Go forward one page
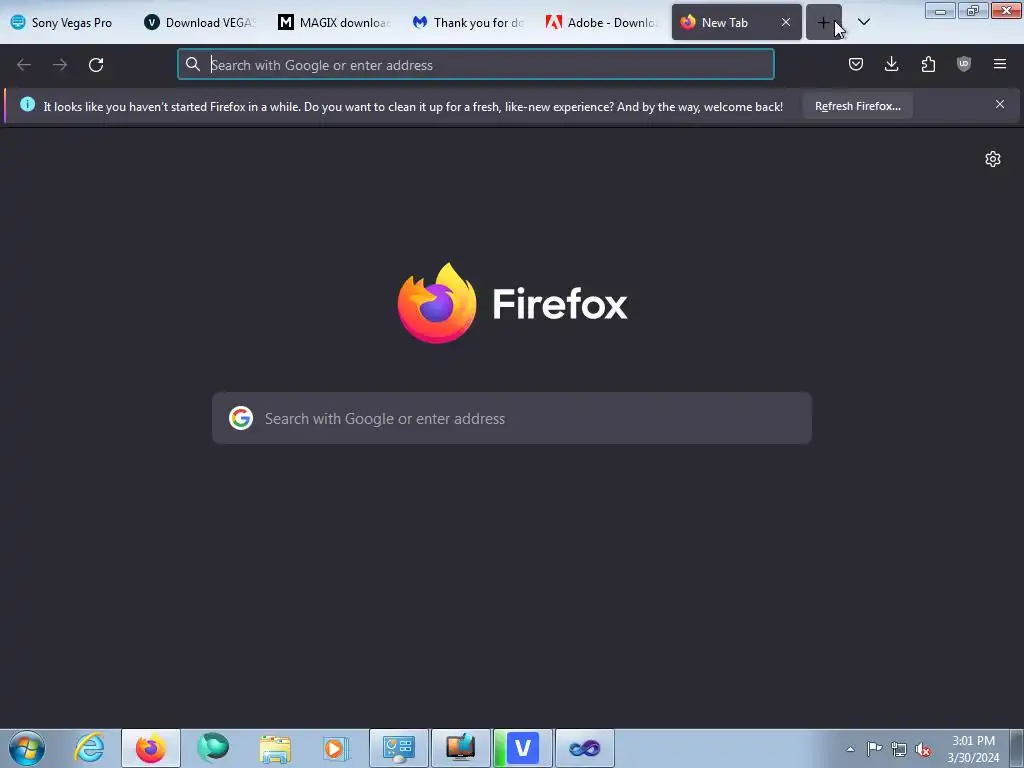Image resolution: width=1024 pixels, height=768 pixels. (60, 65)
